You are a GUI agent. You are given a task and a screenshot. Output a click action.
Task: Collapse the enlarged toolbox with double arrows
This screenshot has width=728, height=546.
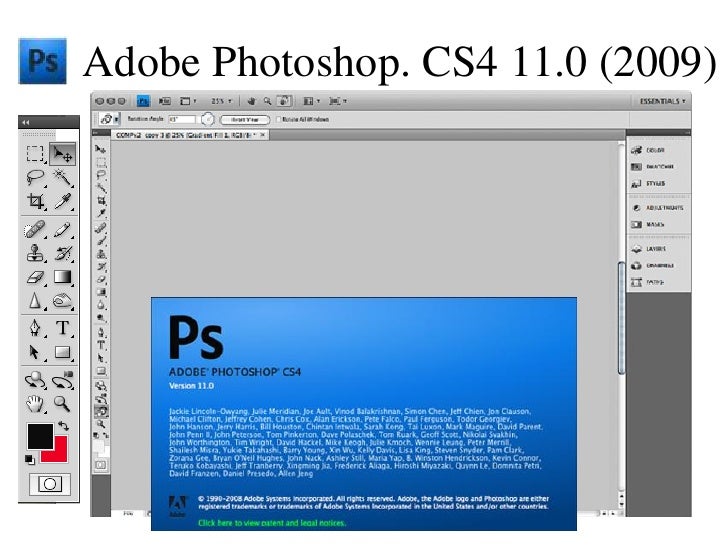point(26,122)
